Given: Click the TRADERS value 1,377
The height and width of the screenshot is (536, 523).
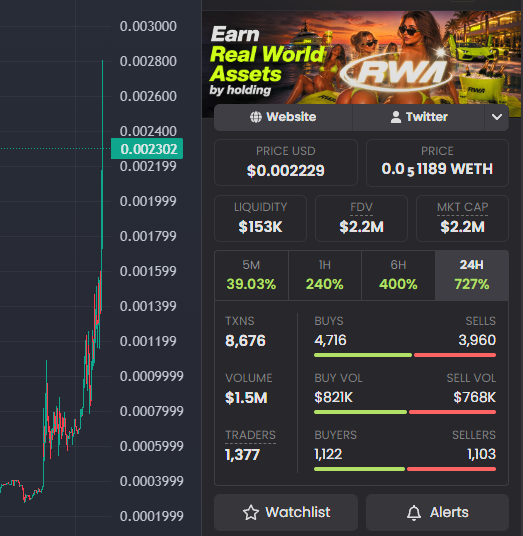Looking at the screenshot, I should (x=242, y=455).
